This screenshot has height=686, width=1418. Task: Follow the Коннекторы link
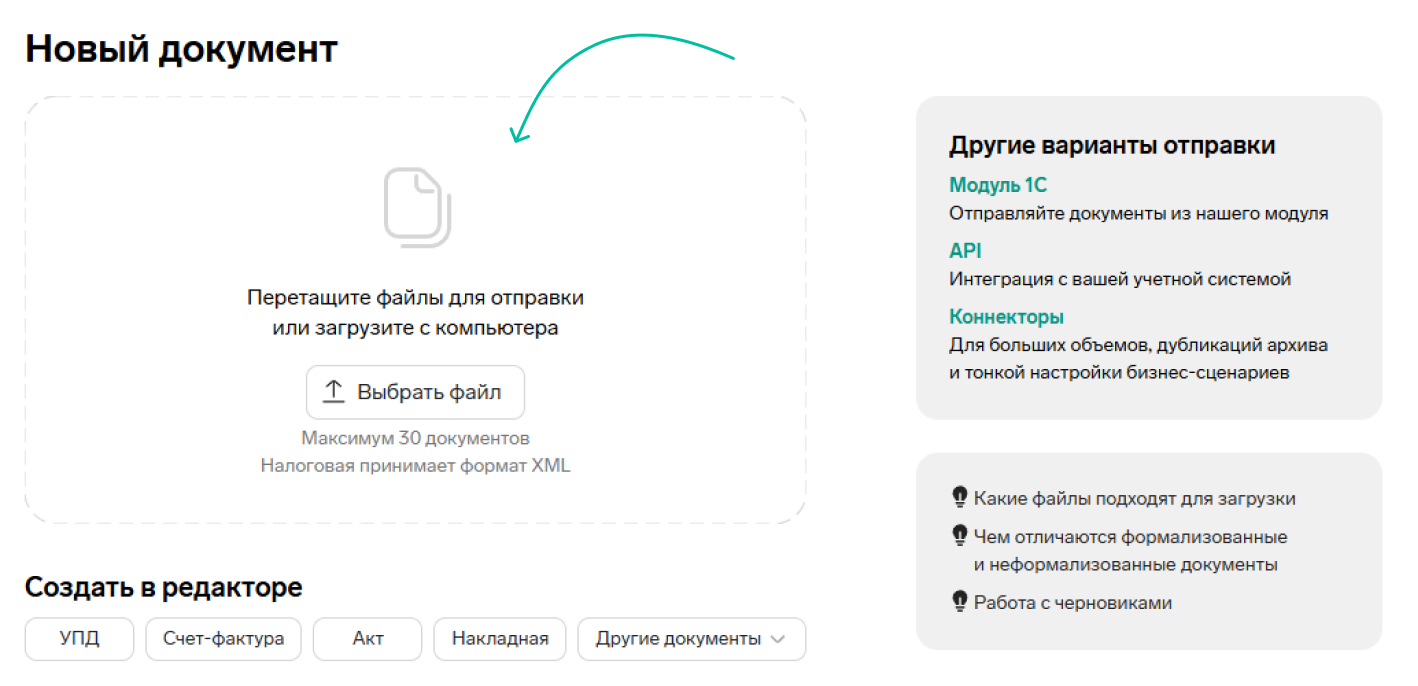click(1005, 317)
